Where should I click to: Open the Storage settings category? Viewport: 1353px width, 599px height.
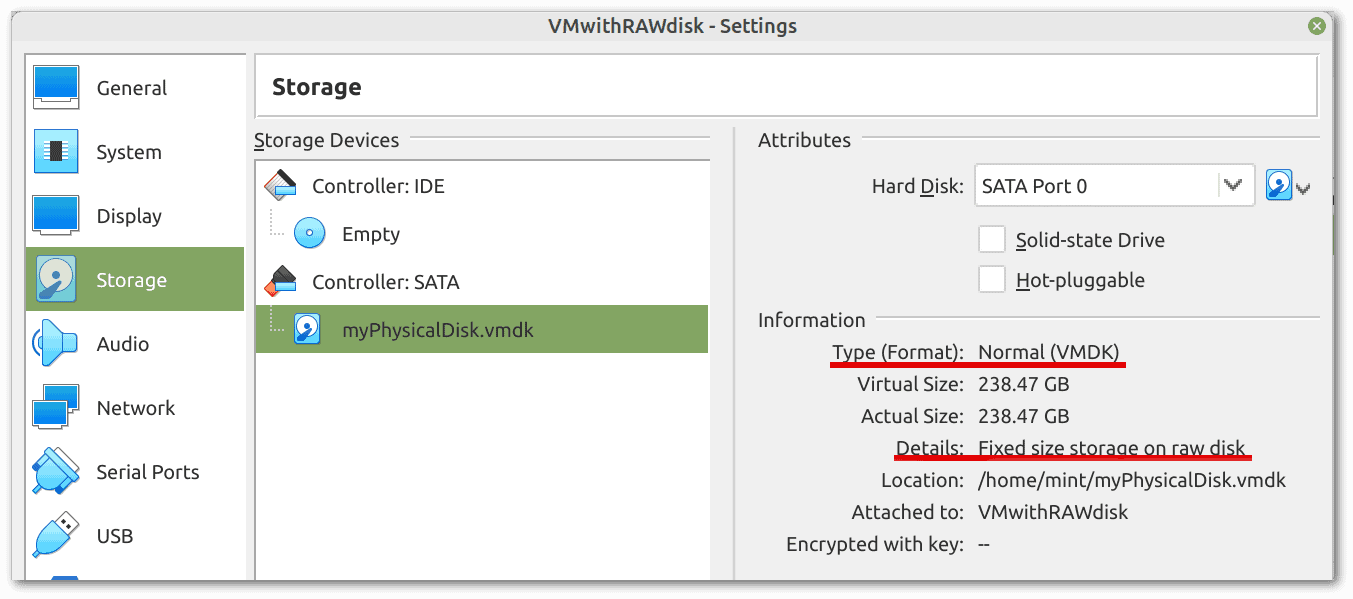135,279
